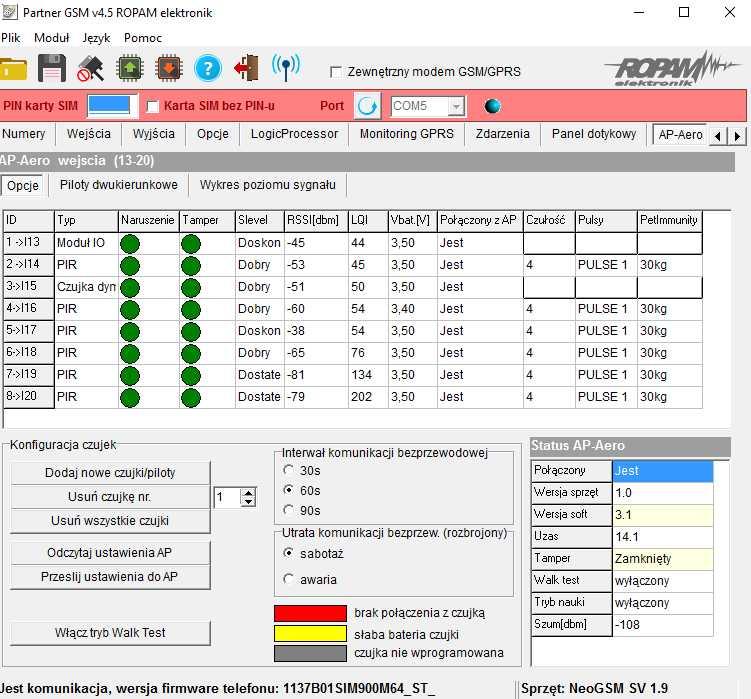
Task: Click the exit door icon
Action: tap(247, 68)
